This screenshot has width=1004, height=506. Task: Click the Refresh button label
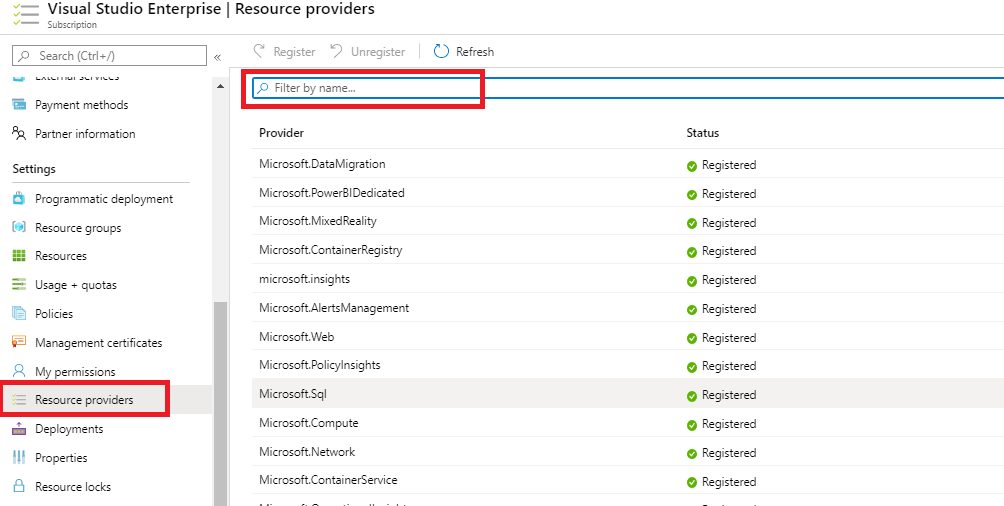click(x=474, y=52)
